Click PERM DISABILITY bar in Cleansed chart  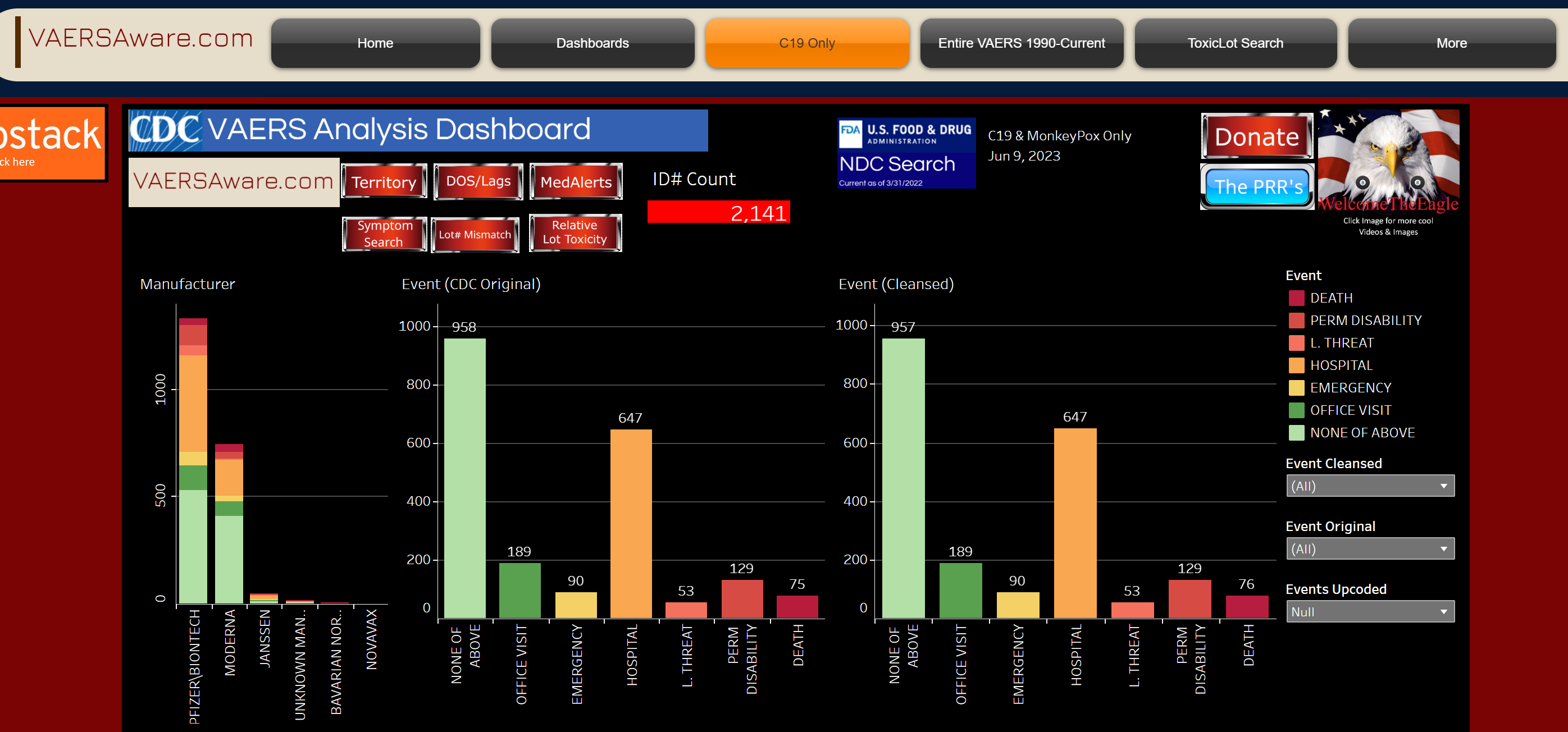[x=1189, y=600]
